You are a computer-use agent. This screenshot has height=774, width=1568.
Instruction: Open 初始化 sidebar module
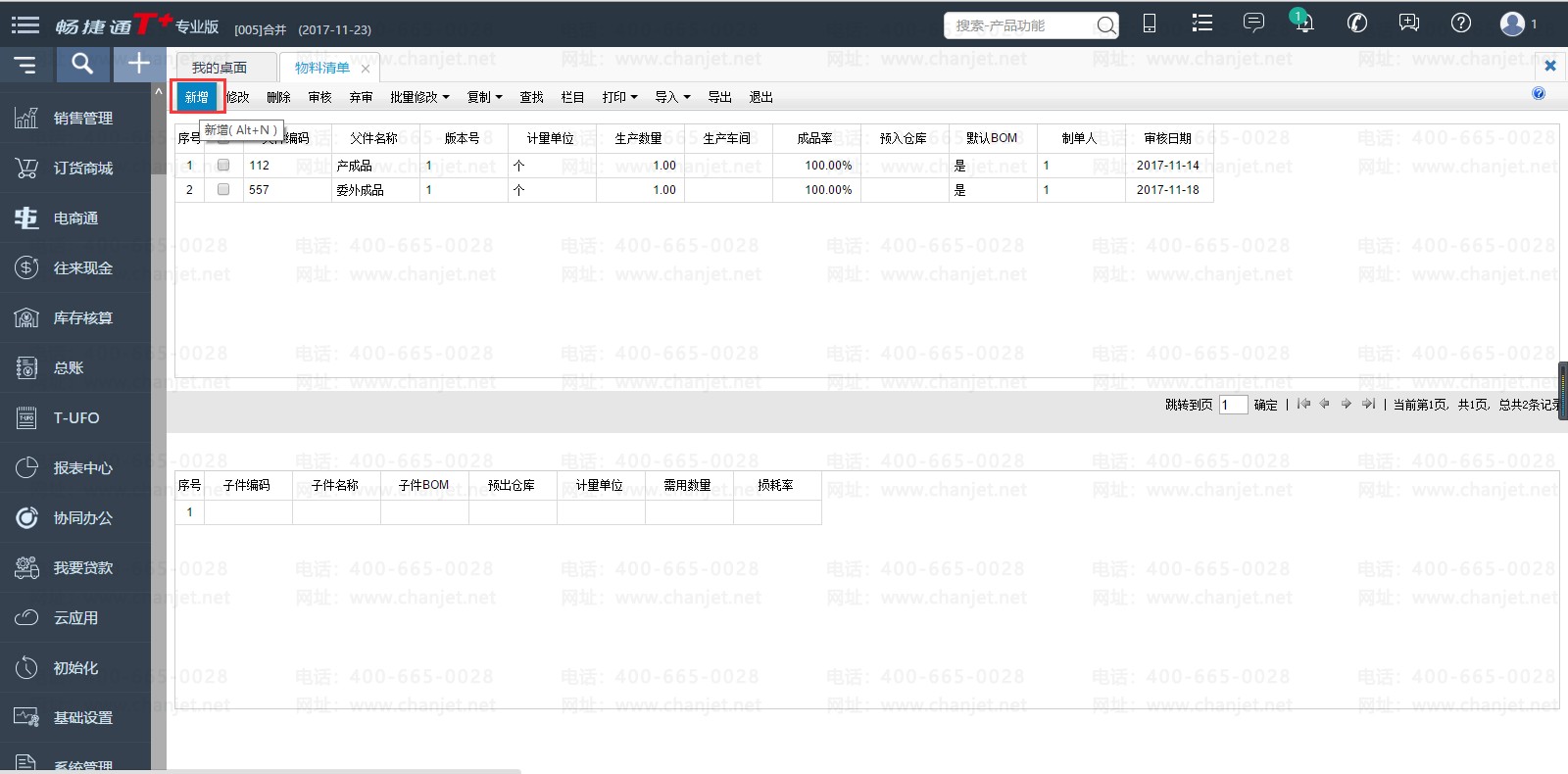(x=75, y=667)
